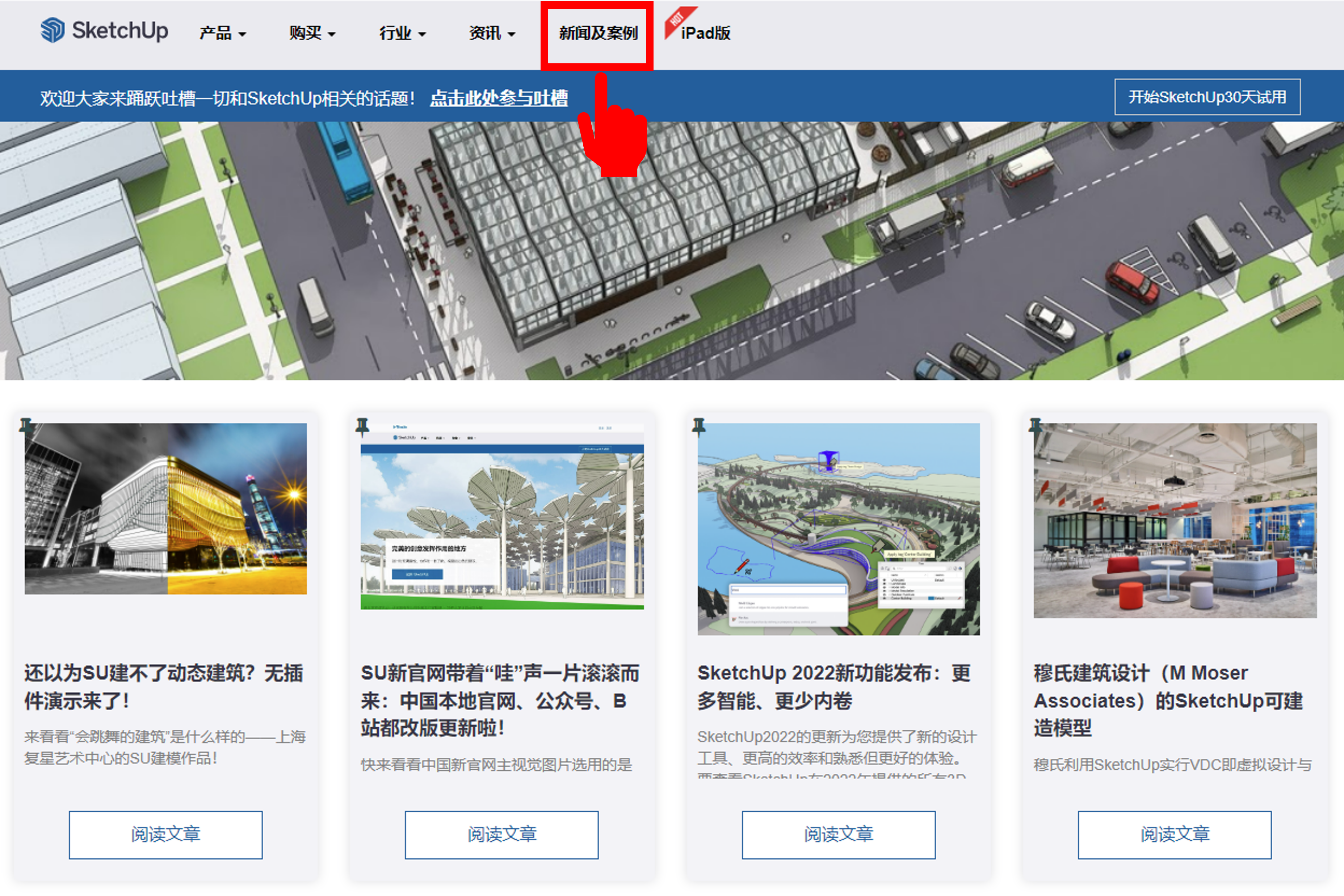
Task: Go to the 新闻及案例 menu item
Action: [598, 33]
